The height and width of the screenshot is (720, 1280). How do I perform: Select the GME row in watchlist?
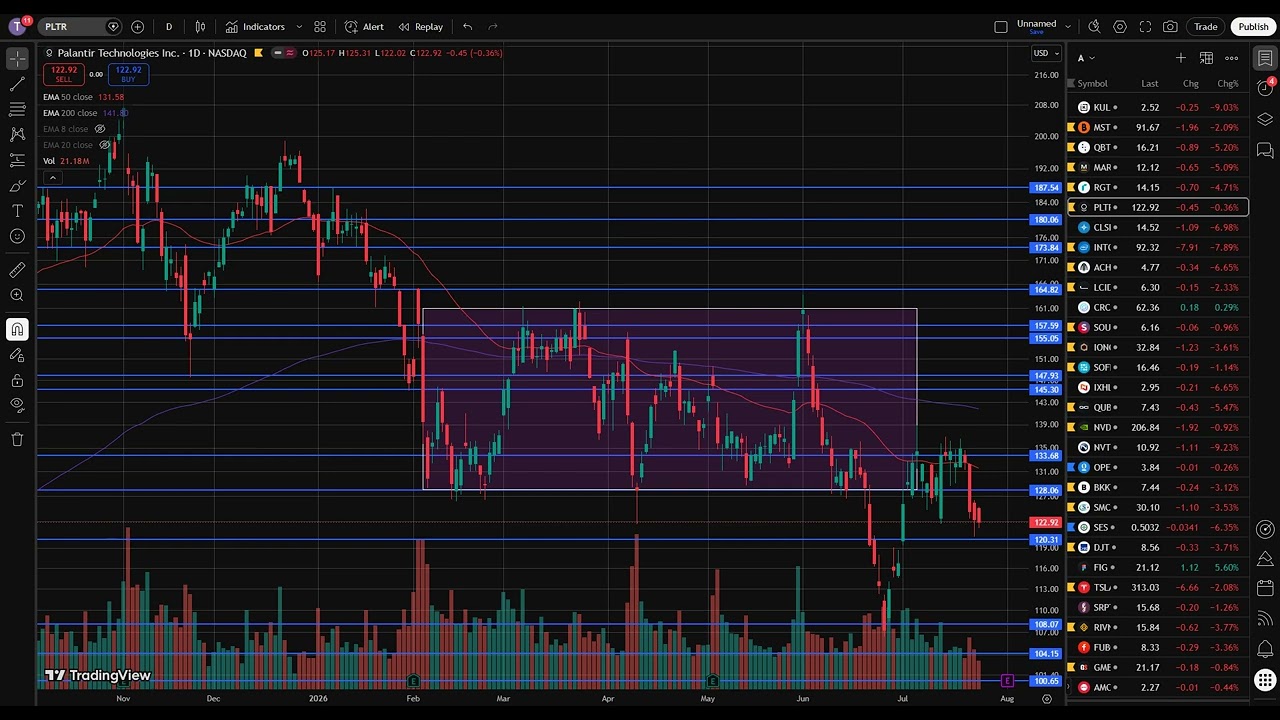(x=1157, y=667)
